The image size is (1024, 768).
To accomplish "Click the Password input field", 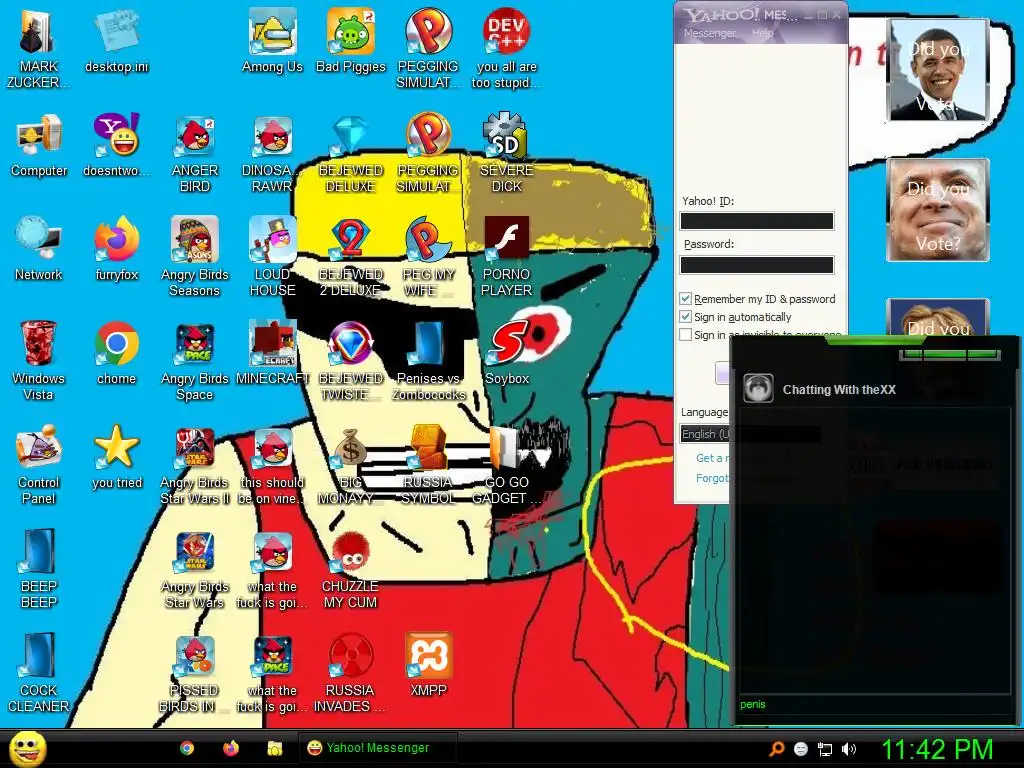I will (757, 264).
